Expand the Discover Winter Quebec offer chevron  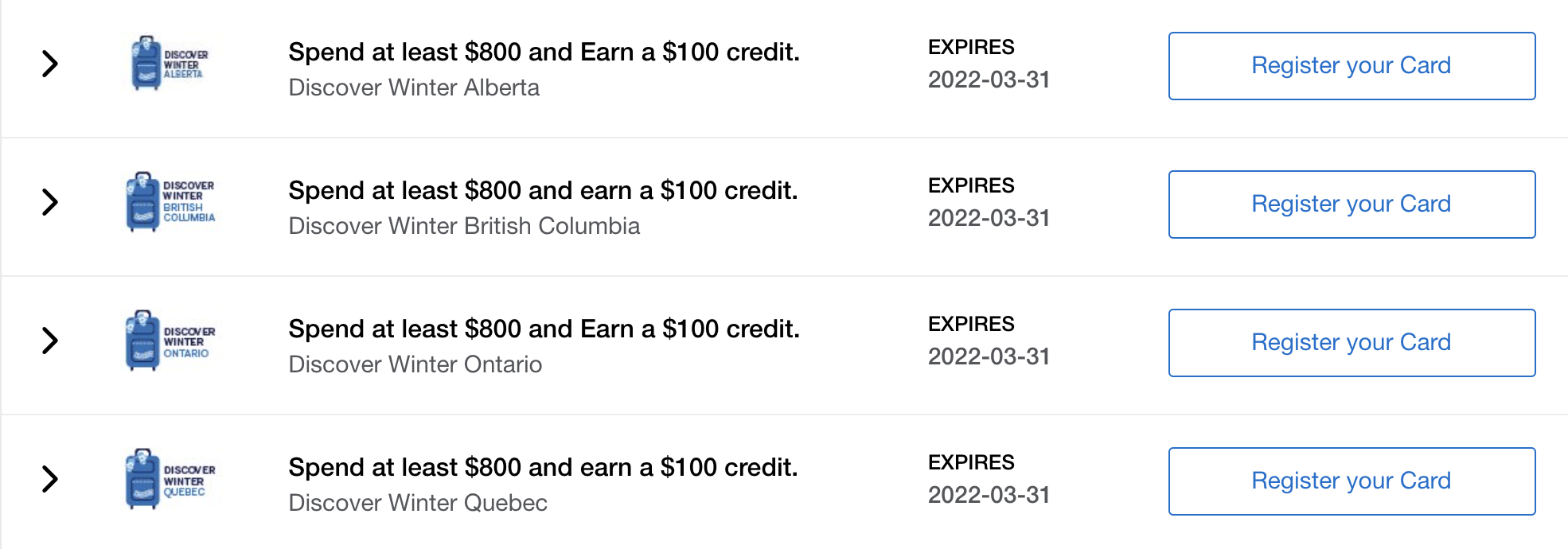point(50,479)
